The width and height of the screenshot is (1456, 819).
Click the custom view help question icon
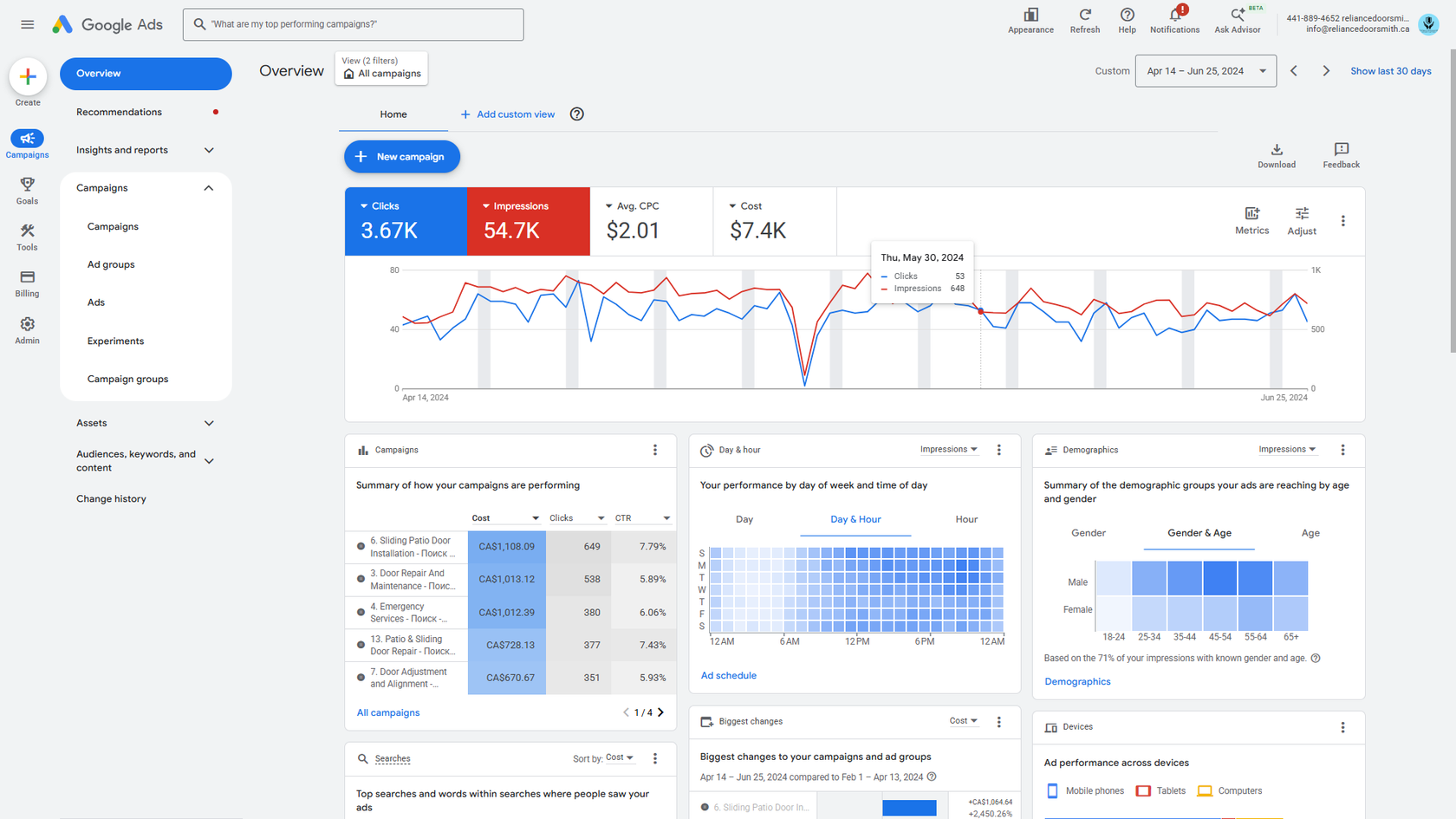pos(577,114)
